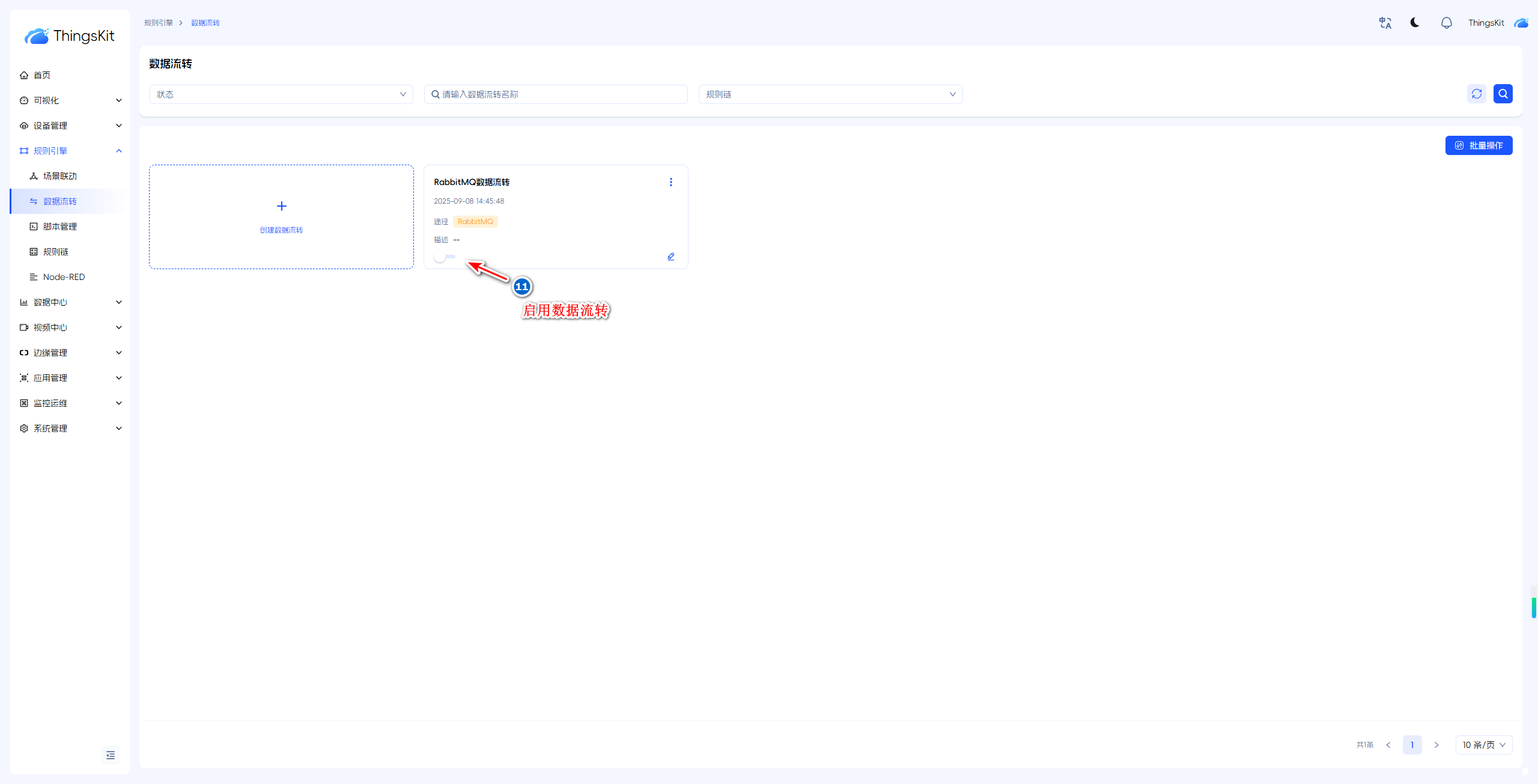Screen dimensions: 1538x784
Task: Open the 状态 filter dropdown
Action: coord(281,94)
